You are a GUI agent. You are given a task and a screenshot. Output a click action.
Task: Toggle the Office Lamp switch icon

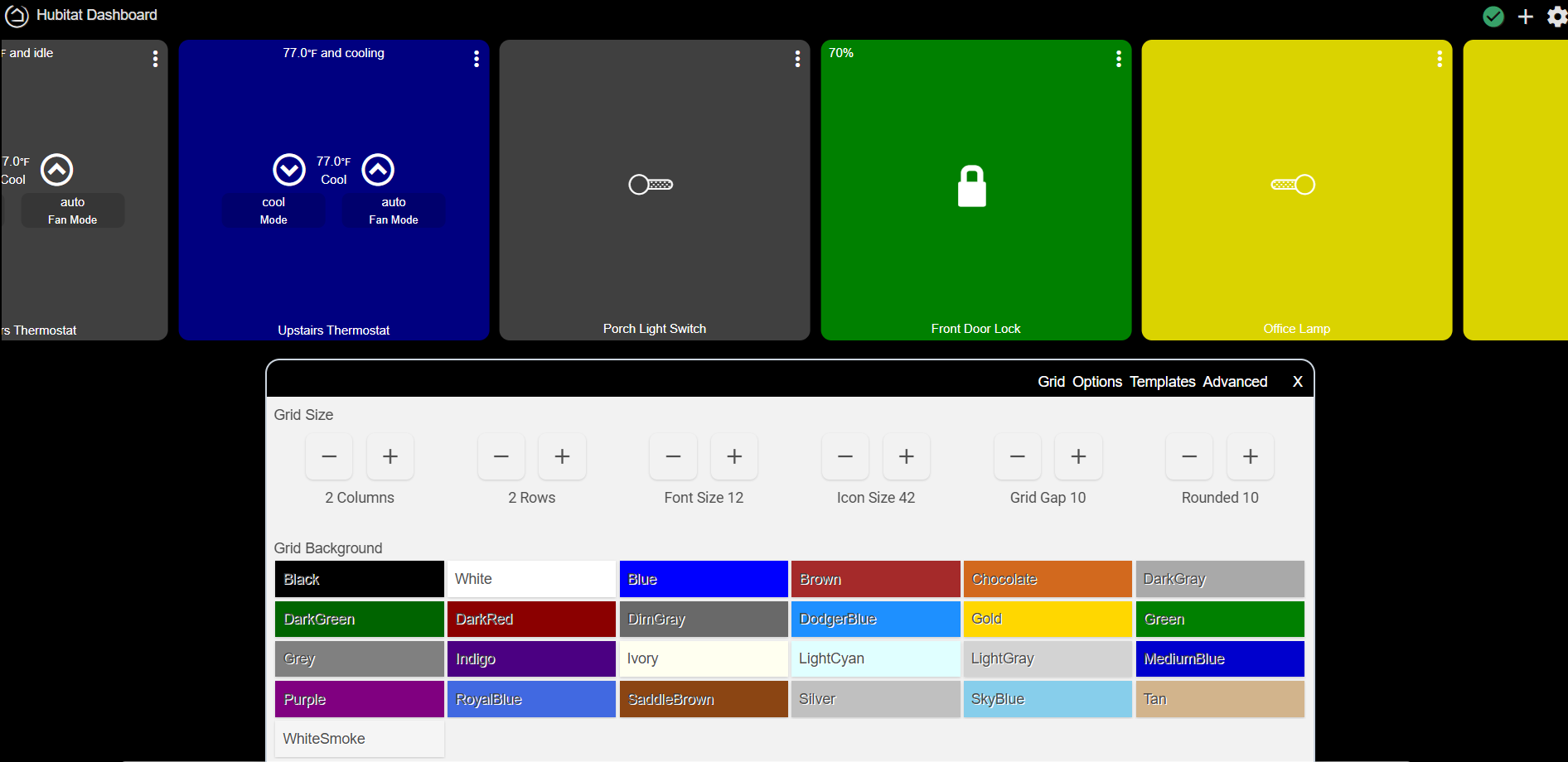(x=1294, y=184)
